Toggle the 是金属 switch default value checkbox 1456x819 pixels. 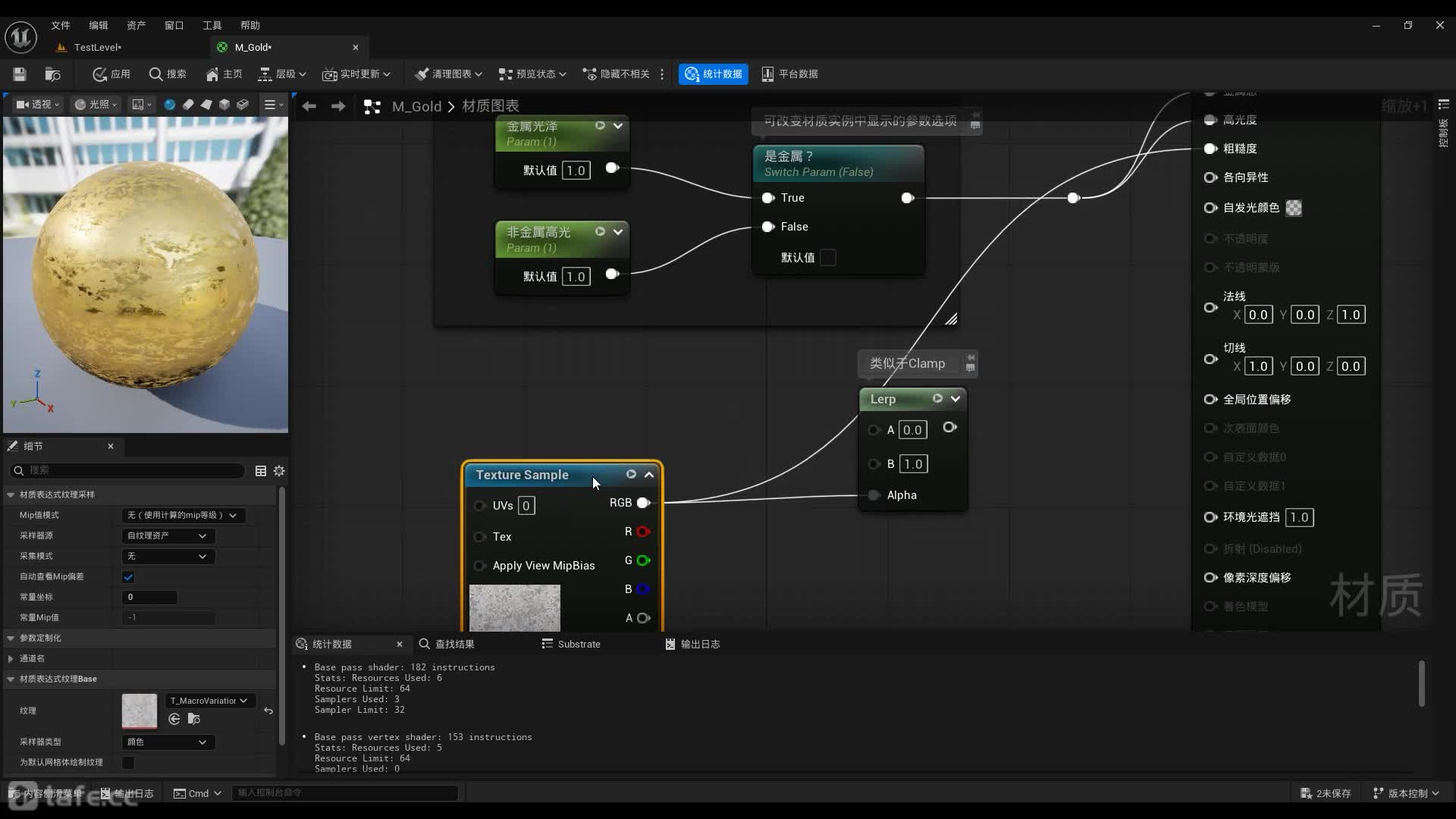click(828, 258)
